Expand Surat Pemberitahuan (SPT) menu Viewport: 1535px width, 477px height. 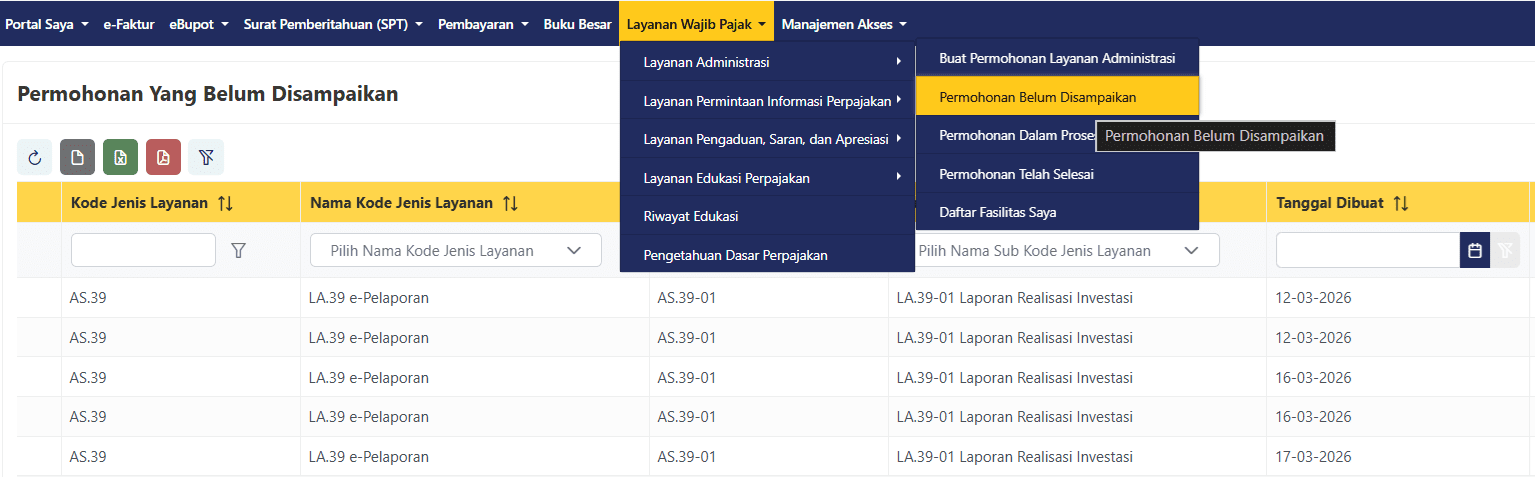pyautogui.click(x=333, y=24)
